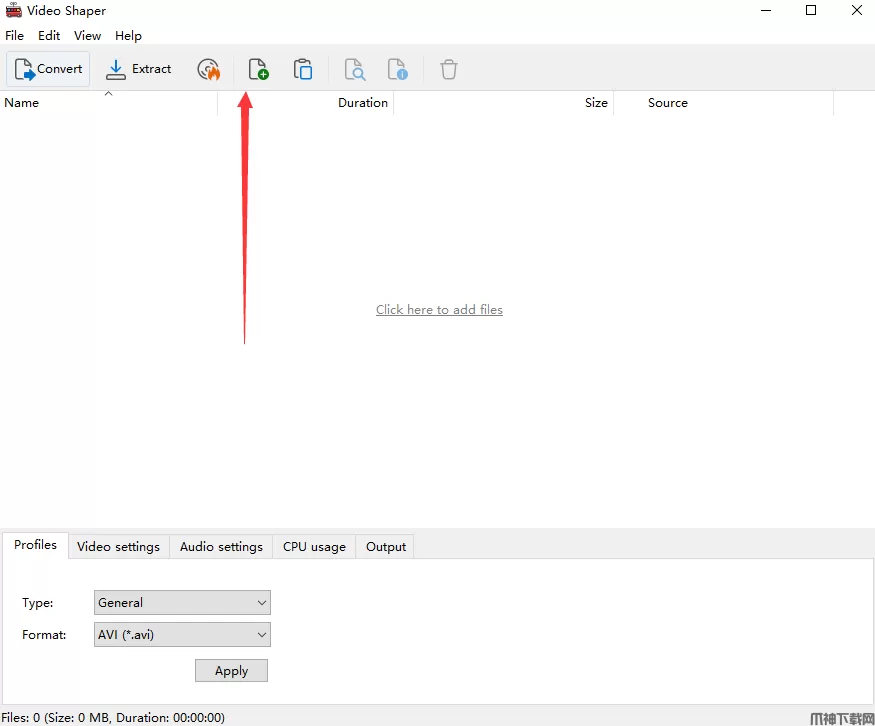Click the 'Click here to add files' link
The height and width of the screenshot is (726, 875).
point(439,310)
